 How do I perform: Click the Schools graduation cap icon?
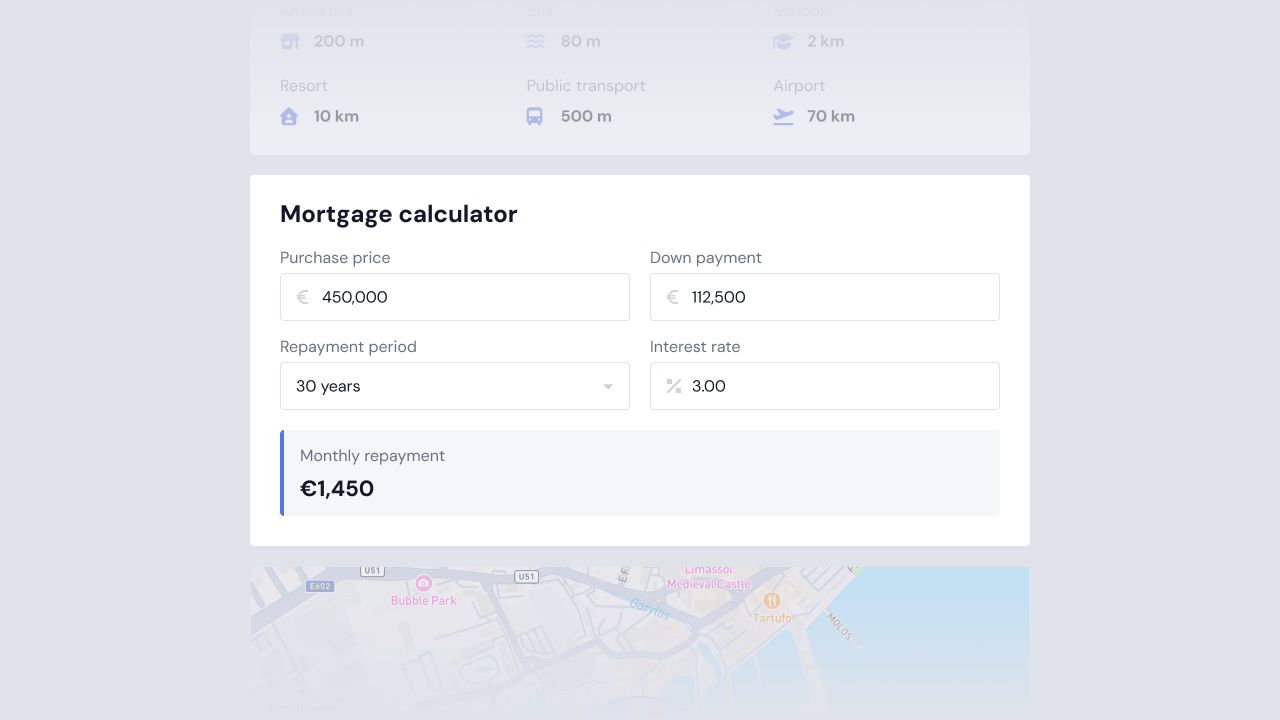(x=783, y=42)
